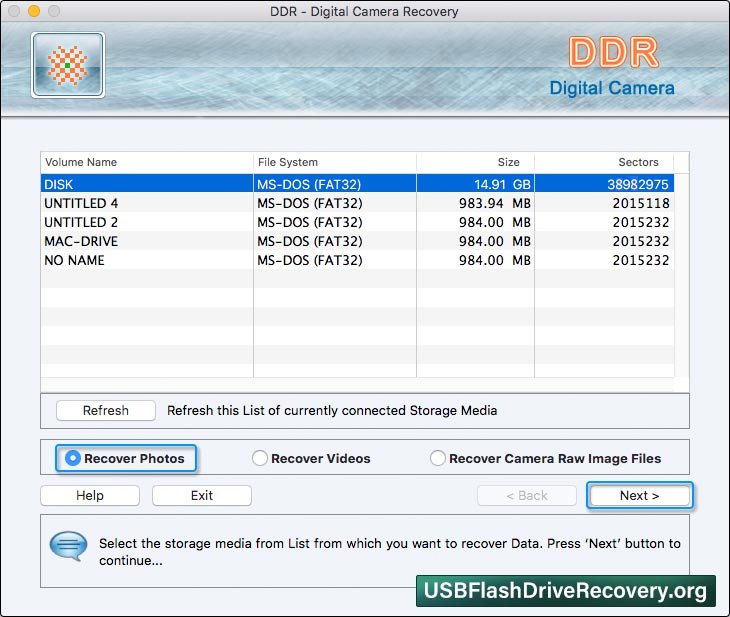
Task: Select the MAC-DRIVE volume
Action: tap(357, 241)
